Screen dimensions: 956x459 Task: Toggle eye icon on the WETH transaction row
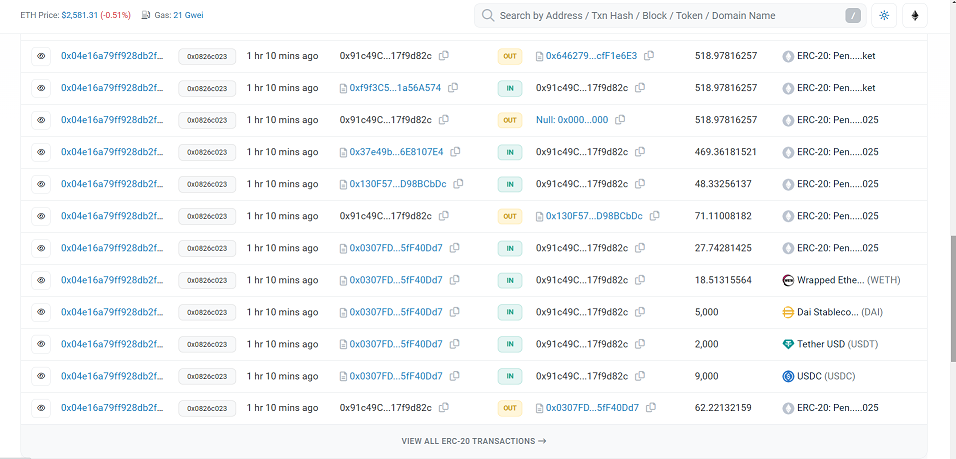tap(41, 280)
